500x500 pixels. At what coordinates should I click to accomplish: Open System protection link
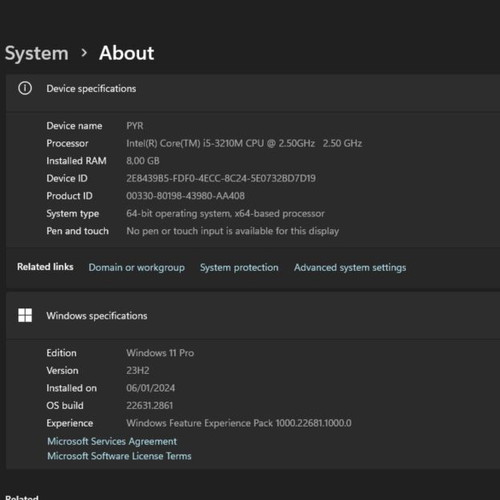point(239,267)
